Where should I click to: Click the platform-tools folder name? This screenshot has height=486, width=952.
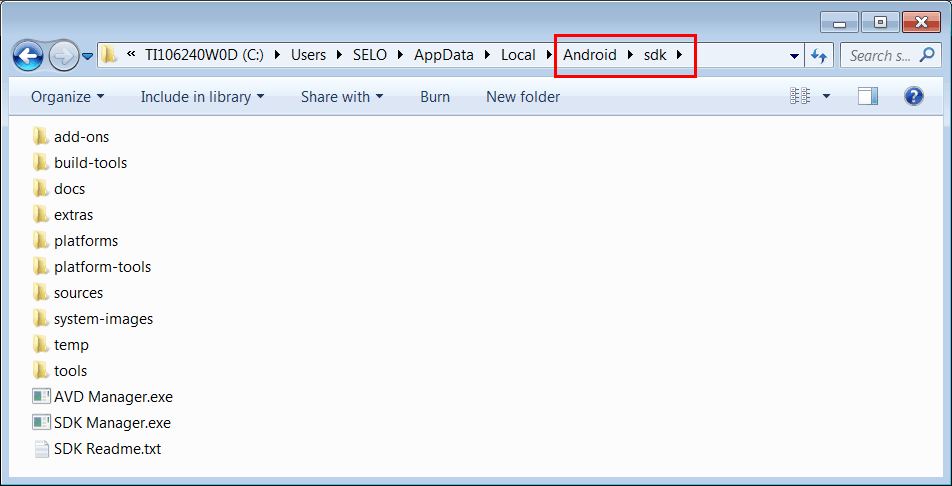coord(103,267)
